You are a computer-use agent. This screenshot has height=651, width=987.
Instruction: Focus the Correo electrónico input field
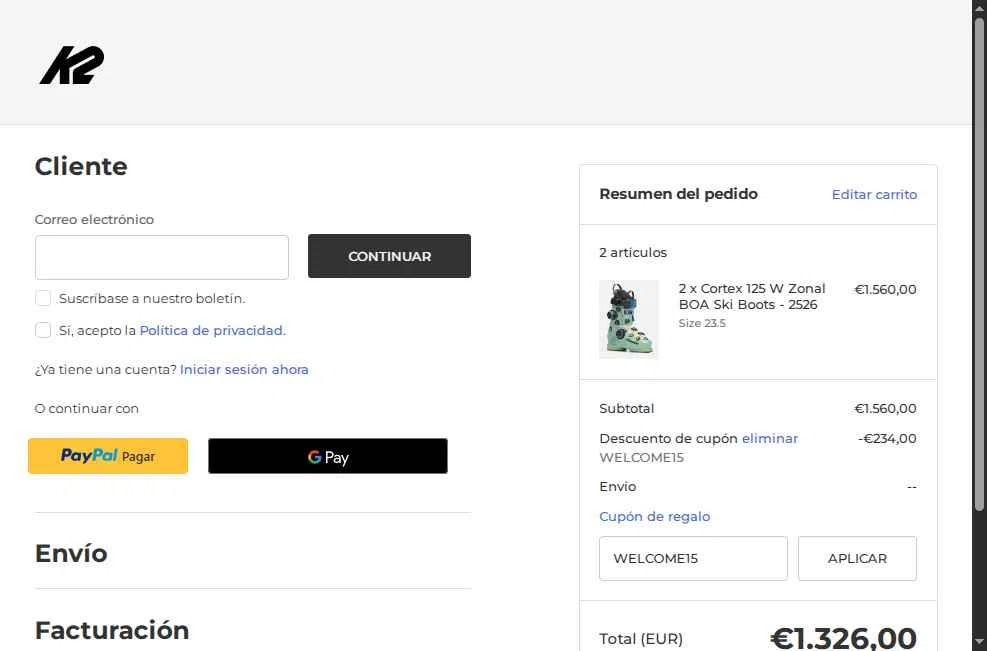162,257
